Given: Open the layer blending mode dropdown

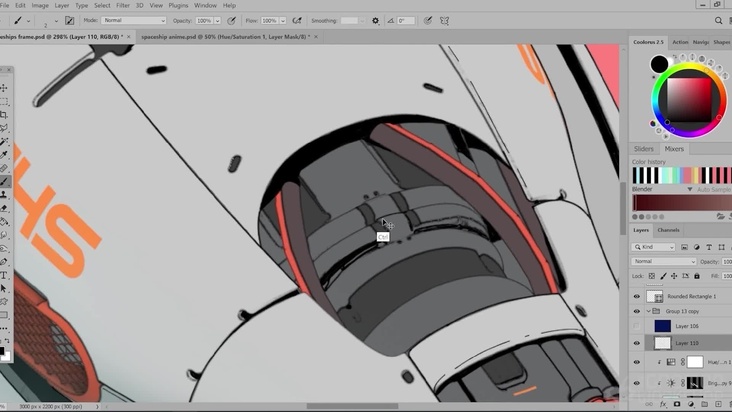Looking at the screenshot, I should click(x=663, y=261).
